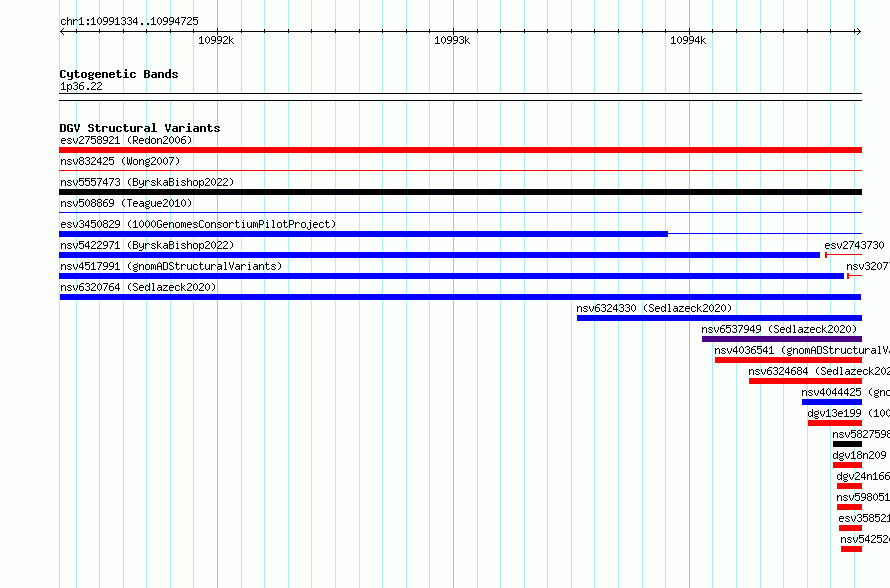Open the nsv6537949 (Sedlazeck2020) label

[779, 329]
